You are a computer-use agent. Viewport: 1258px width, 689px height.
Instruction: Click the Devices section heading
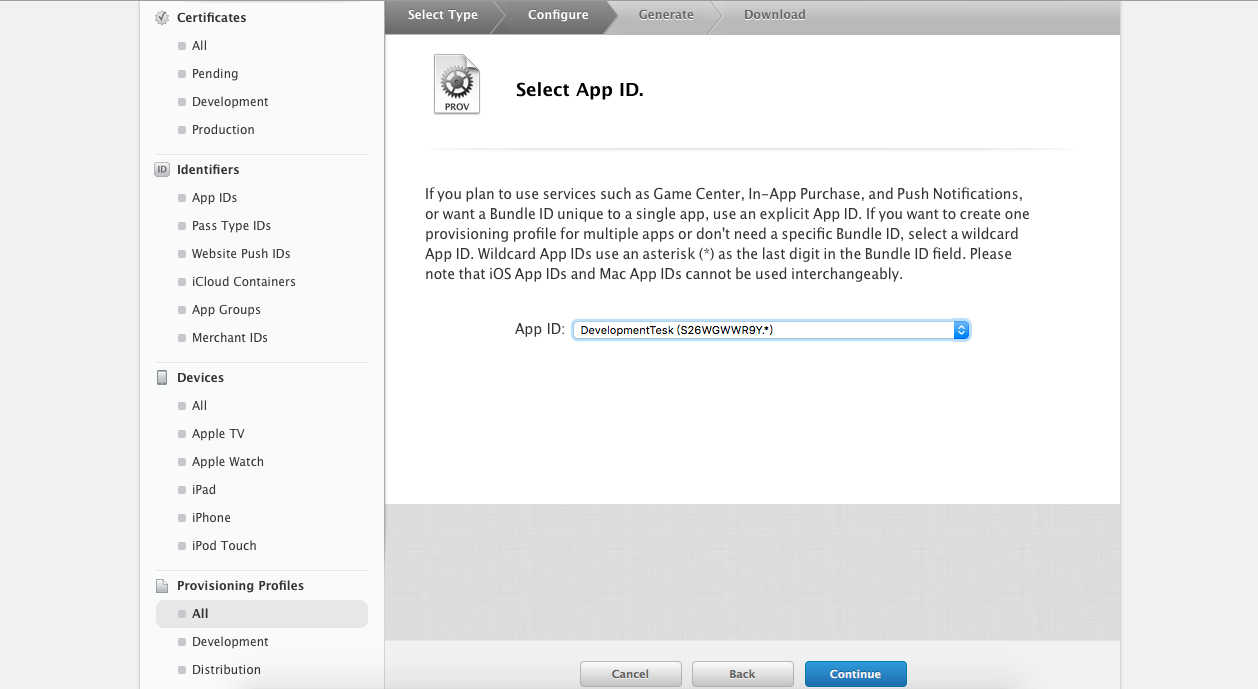tap(200, 378)
